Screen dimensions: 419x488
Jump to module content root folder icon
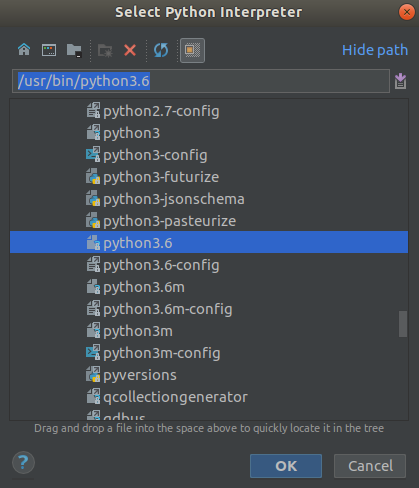(74, 50)
